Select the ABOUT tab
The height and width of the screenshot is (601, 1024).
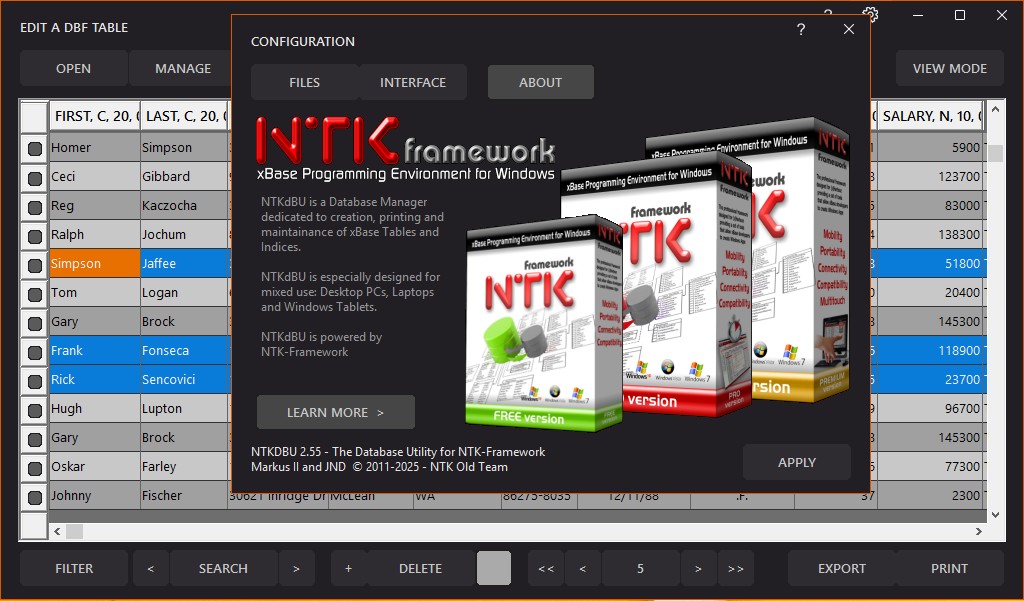[x=541, y=82]
